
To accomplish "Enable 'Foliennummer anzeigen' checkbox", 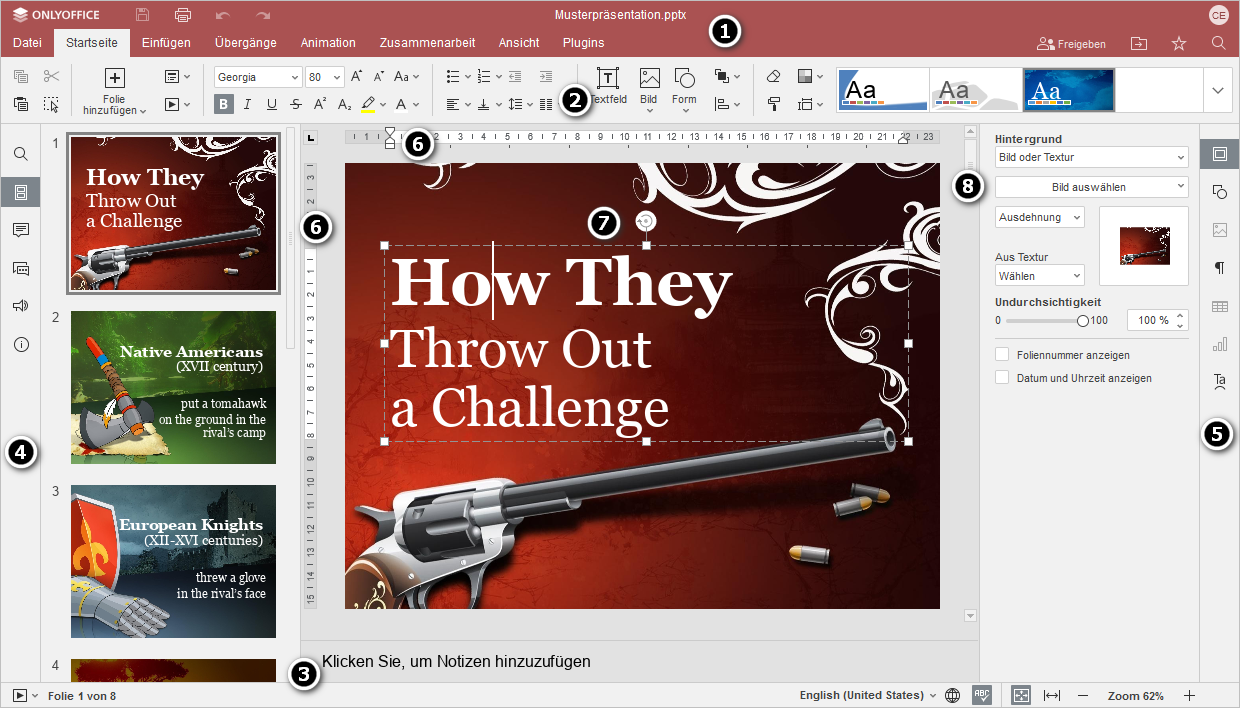I will [1002, 355].
